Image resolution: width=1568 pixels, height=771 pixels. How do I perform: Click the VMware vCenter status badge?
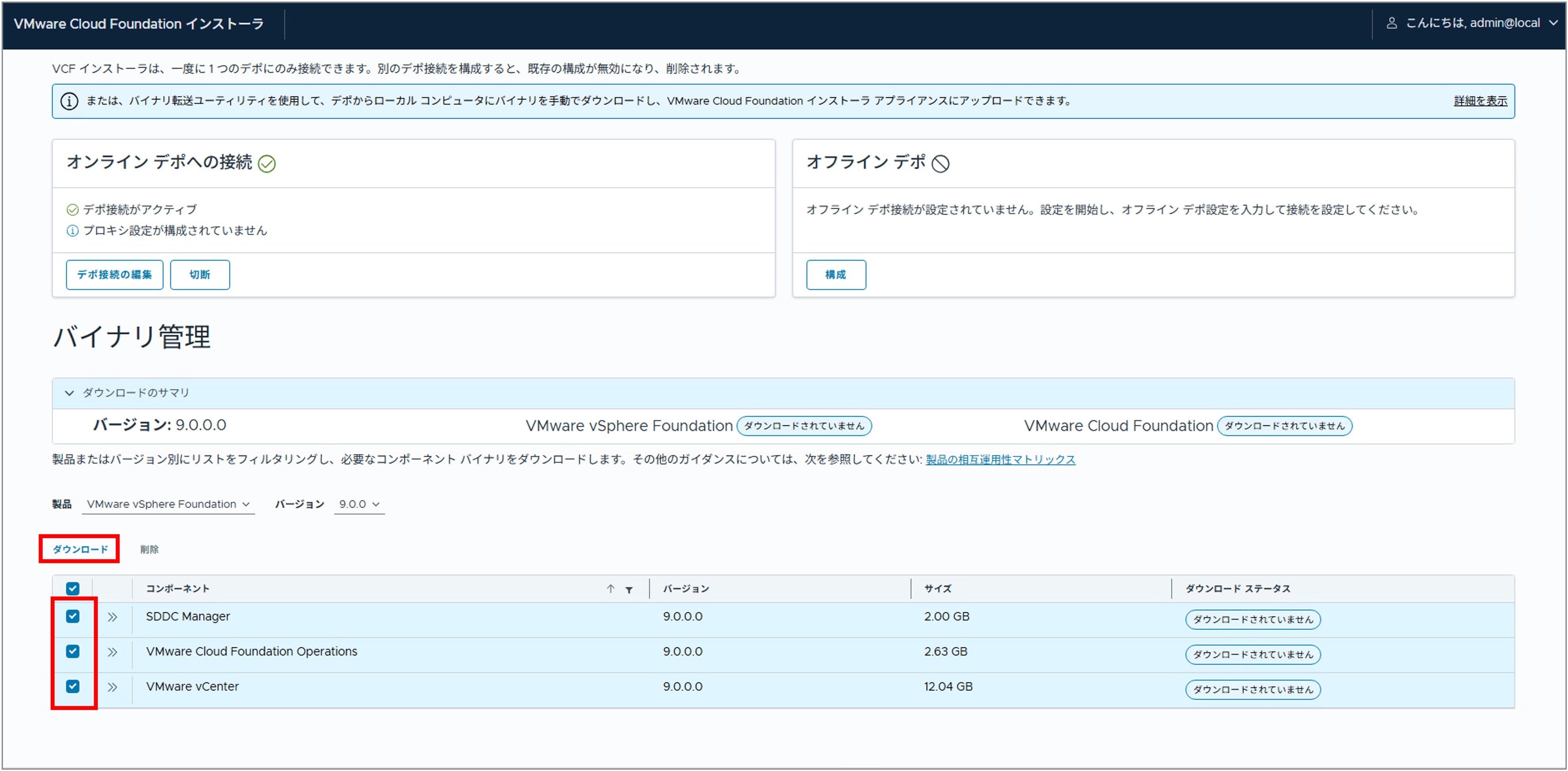click(x=1253, y=690)
